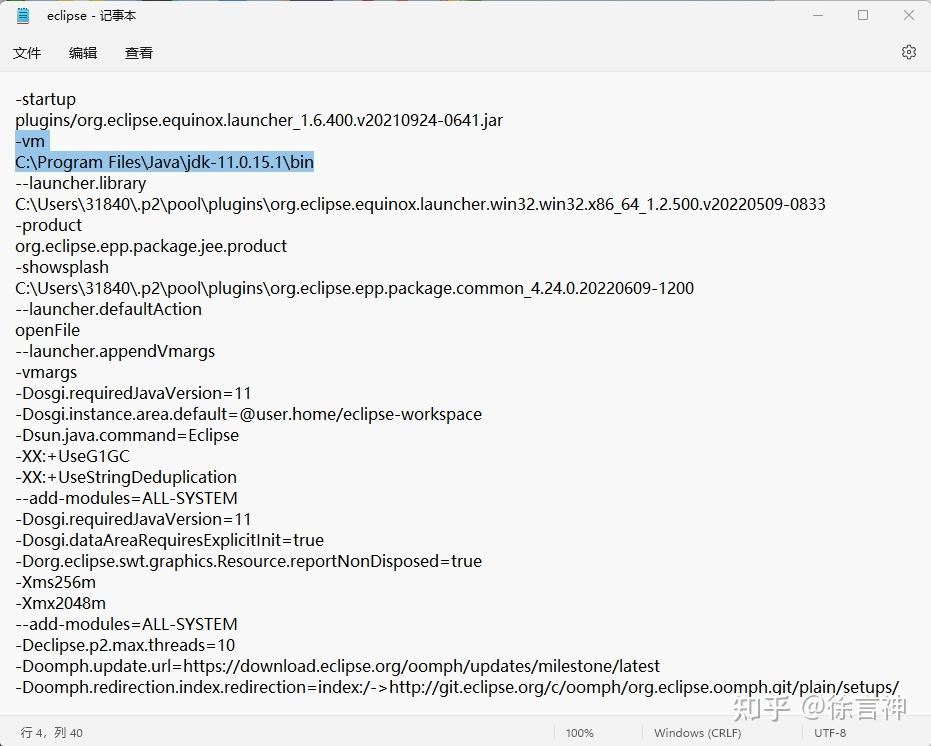Click the -Doomph.redirection.index.redirection line
This screenshot has width=931, height=746.
point(457,687)
